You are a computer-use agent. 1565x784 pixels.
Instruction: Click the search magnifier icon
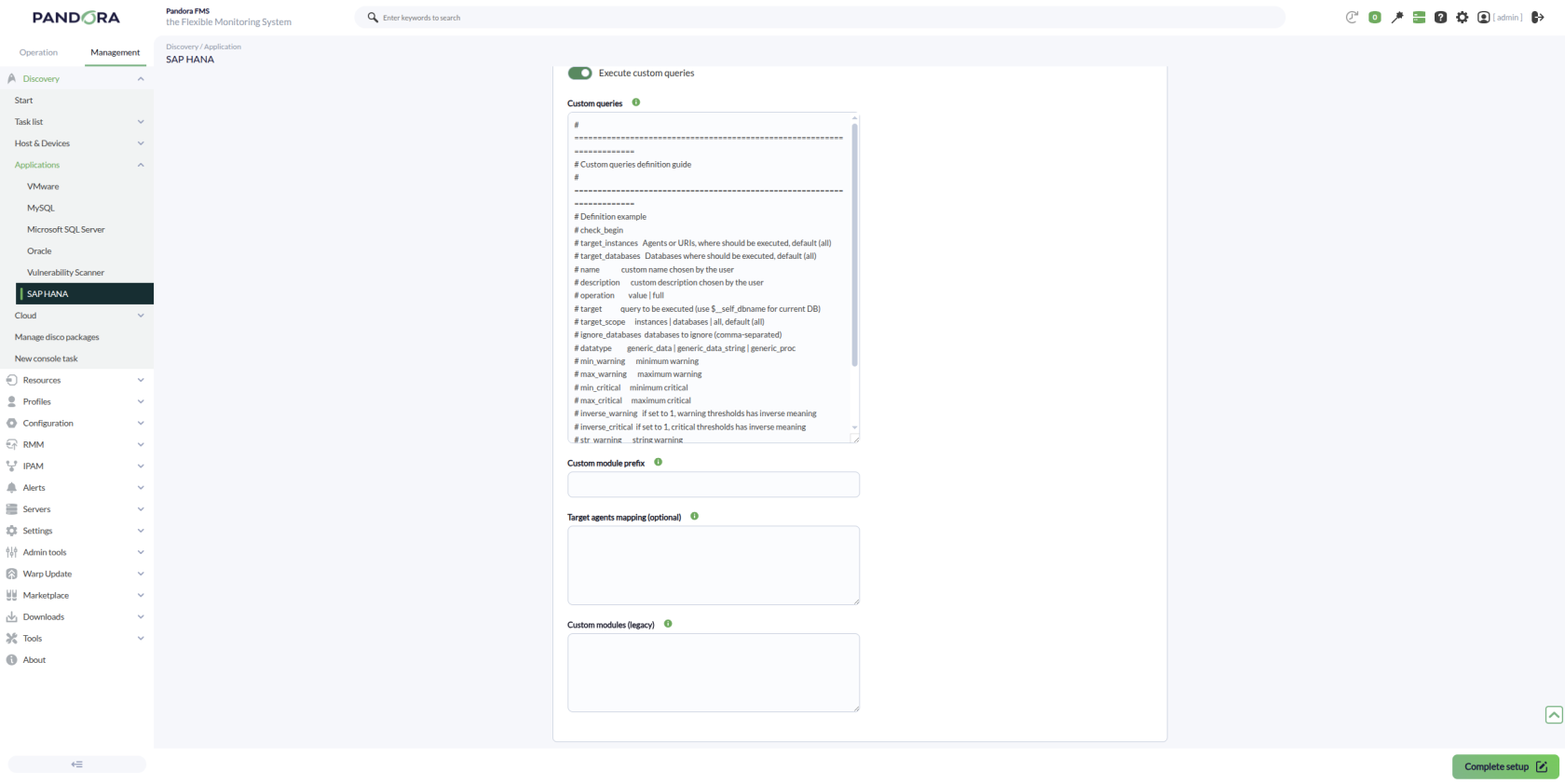coord(373,18)
